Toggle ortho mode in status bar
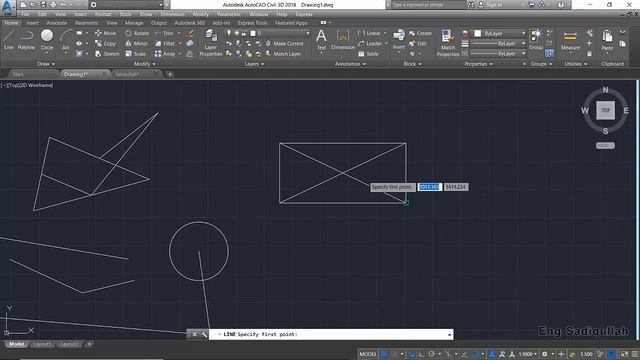640x360 pixels. [x=421, y=354]
